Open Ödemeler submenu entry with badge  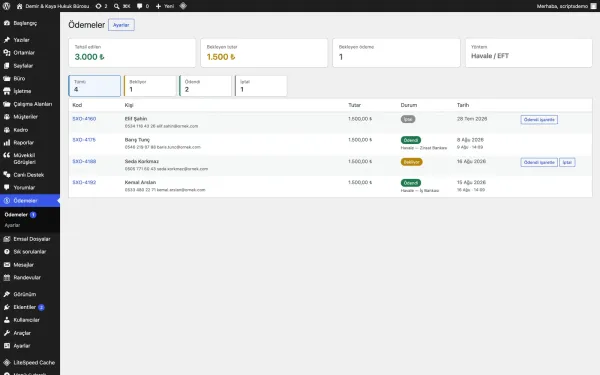[x=20, y=215]
